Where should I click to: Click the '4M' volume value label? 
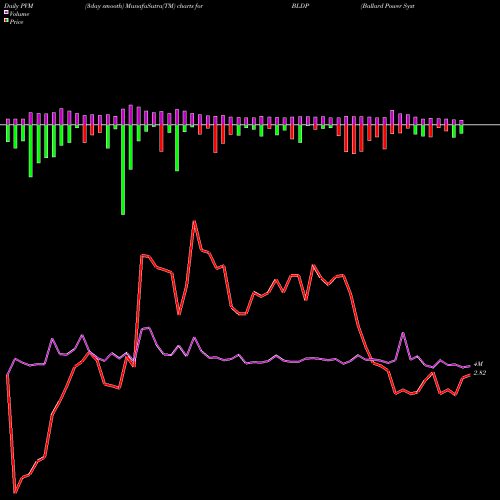click(478, 364)
